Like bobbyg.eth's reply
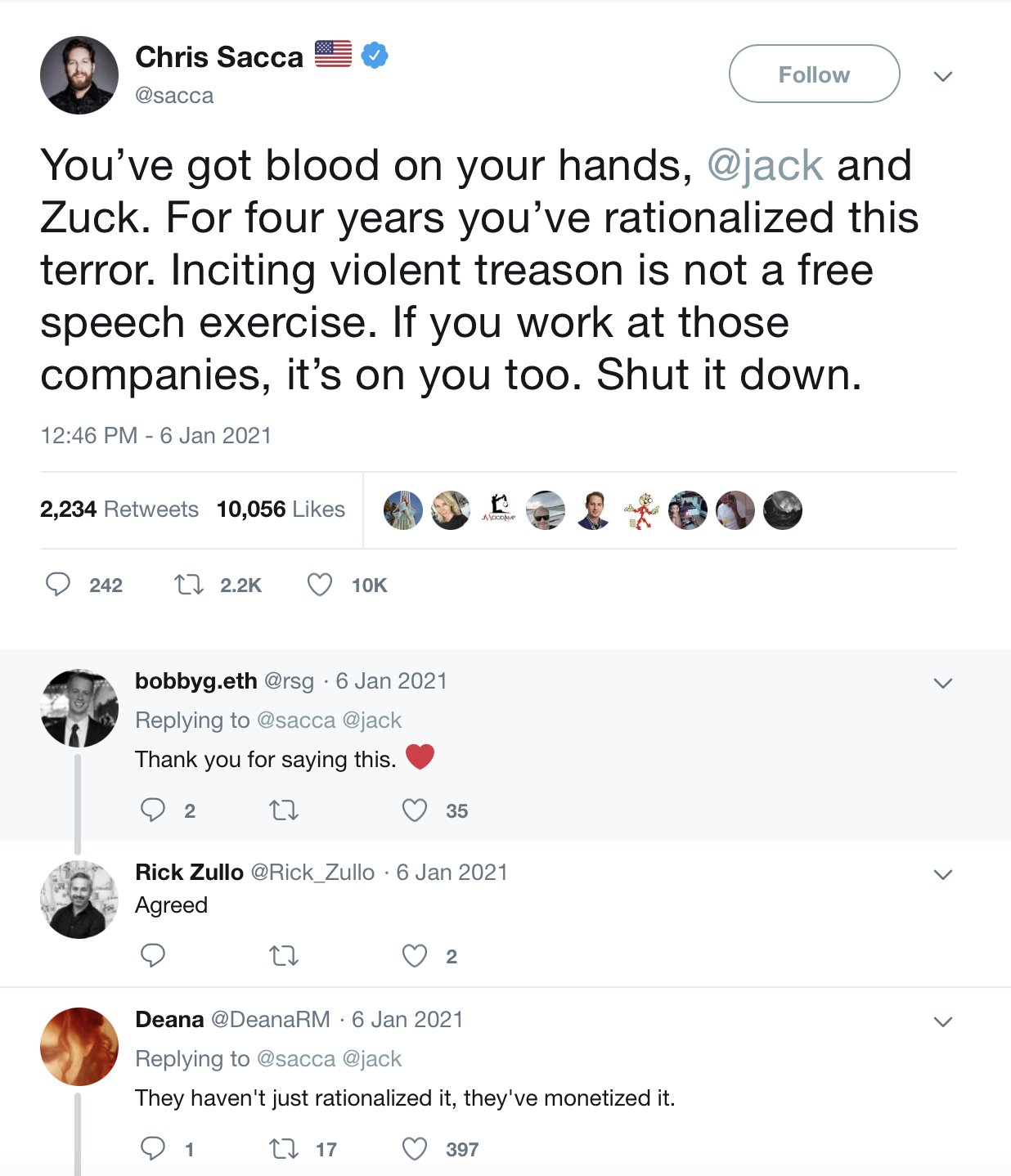1011x1176 pixels. pos(415,810)
